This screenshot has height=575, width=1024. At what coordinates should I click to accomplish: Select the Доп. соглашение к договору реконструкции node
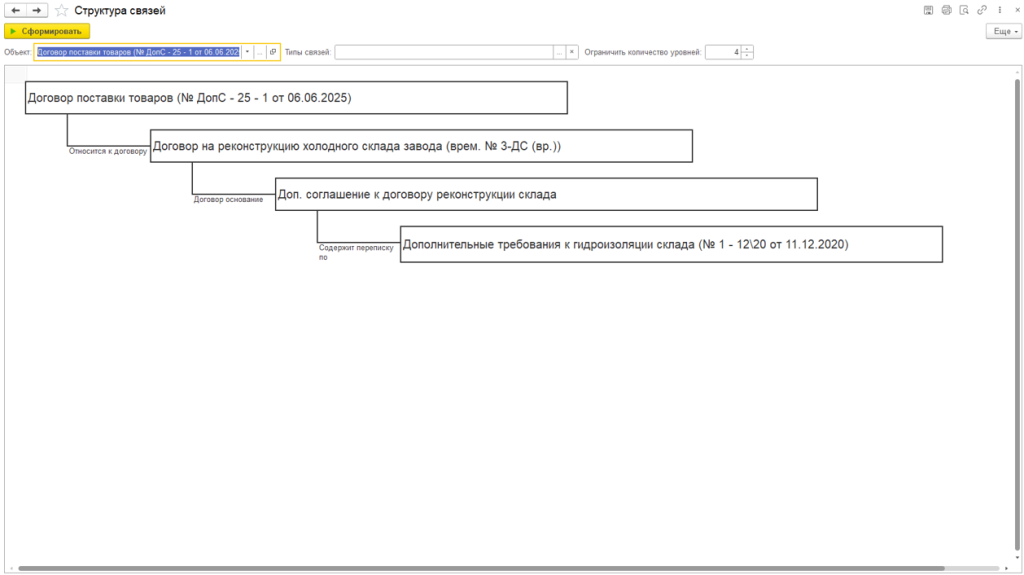546,194
